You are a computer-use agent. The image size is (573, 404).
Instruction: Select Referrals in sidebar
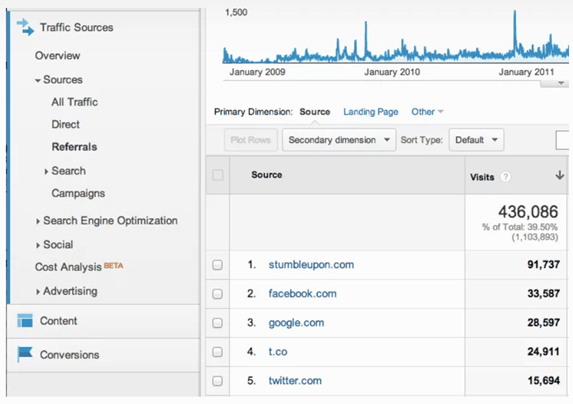click(x=74, y=147)
